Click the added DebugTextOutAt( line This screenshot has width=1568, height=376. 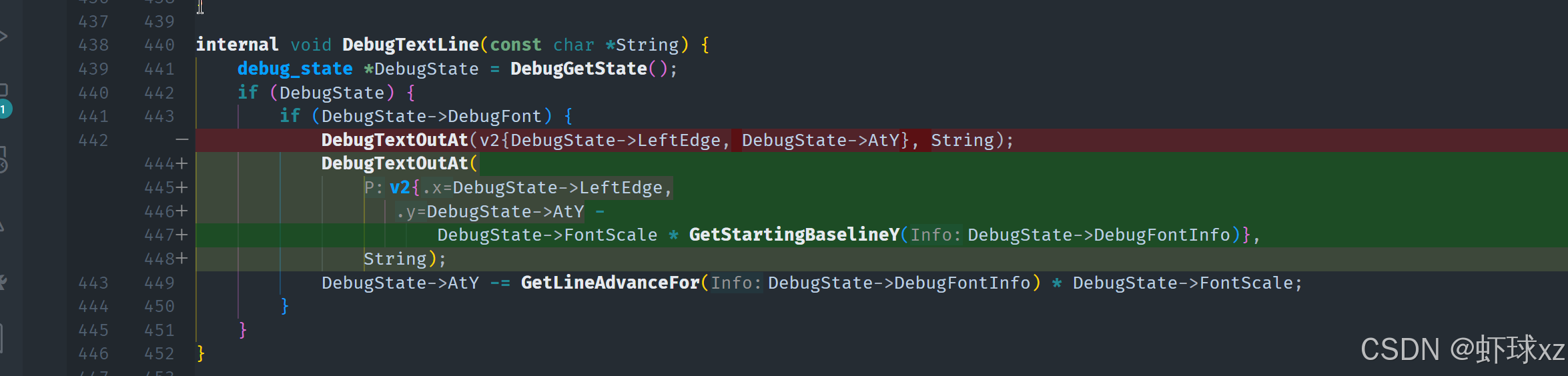click(x=395, y=164)
